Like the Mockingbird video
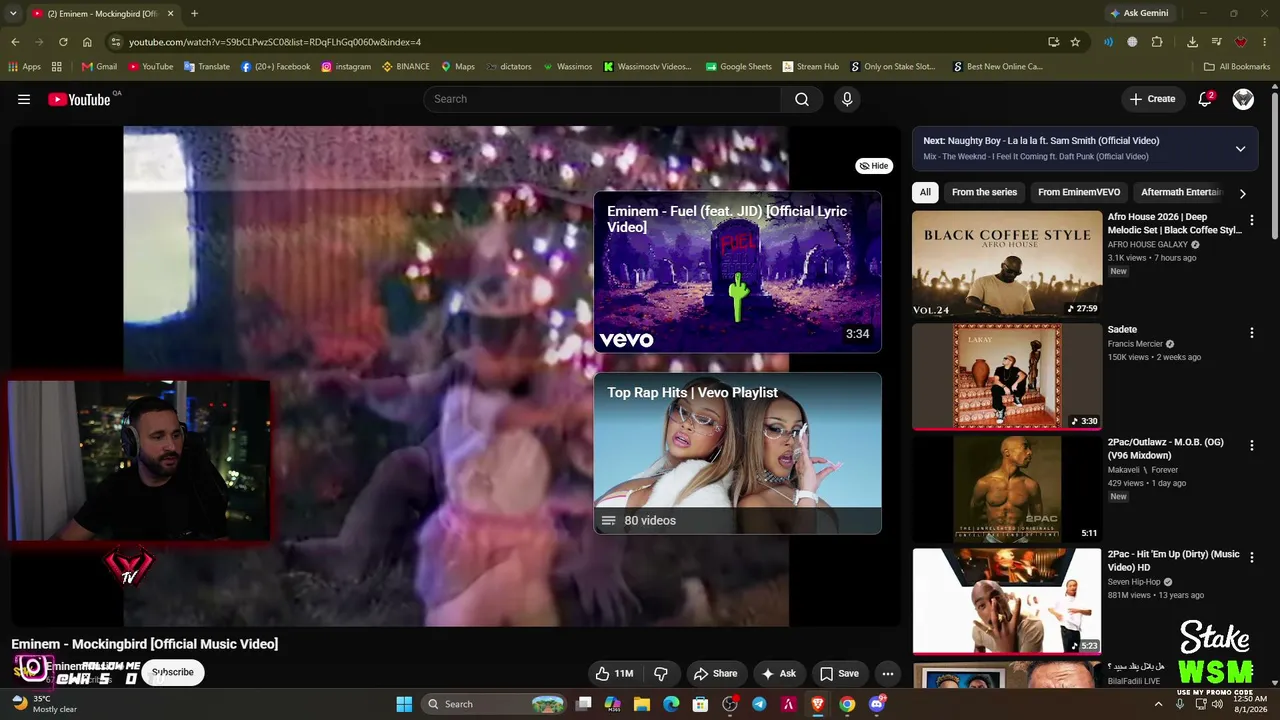Screen dimensions: 1280x720 pos(614,673)
